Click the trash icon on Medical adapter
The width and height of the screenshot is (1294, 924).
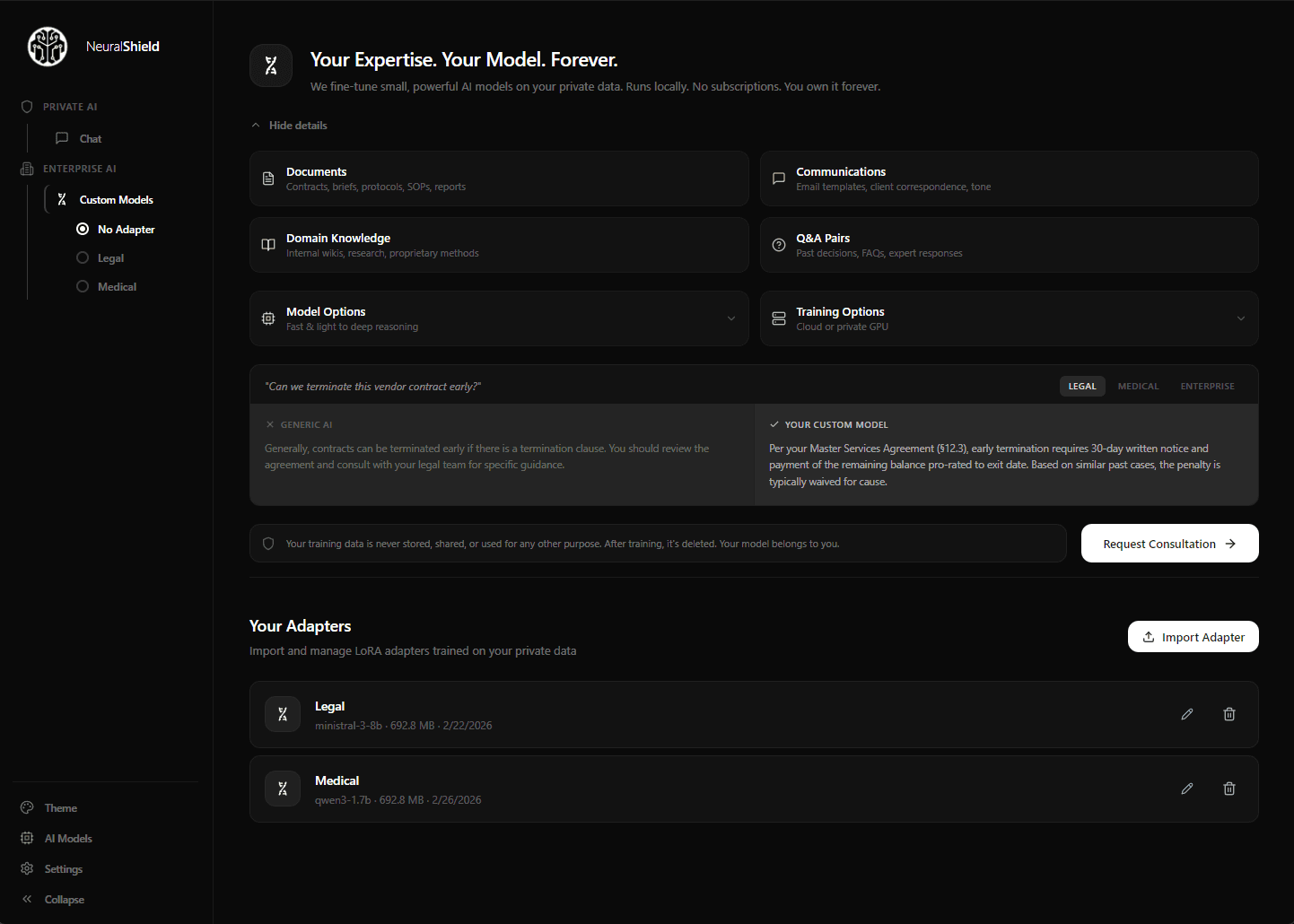1228,789
